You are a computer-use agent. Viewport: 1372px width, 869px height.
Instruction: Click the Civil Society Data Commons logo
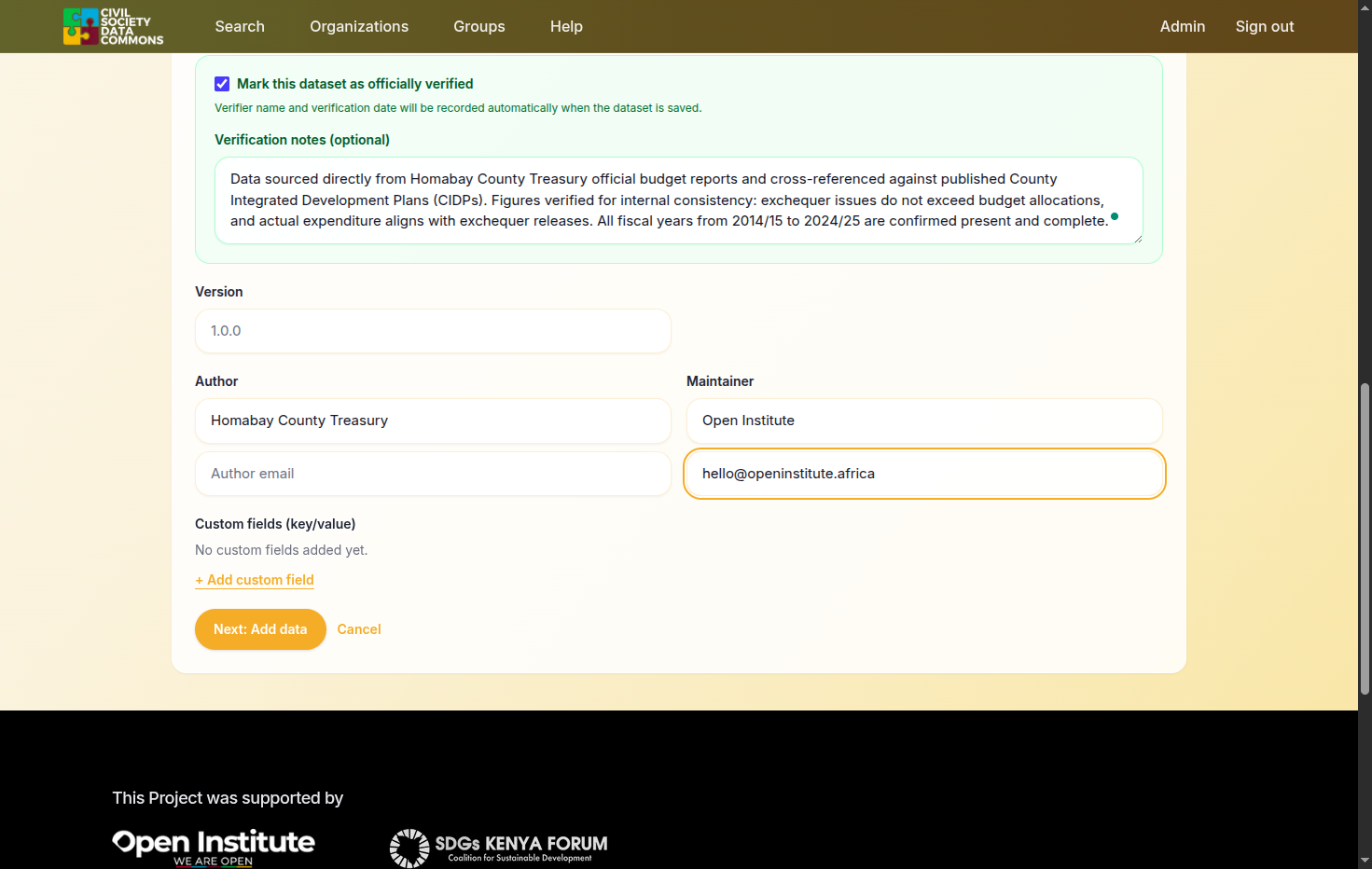point(113,26)
